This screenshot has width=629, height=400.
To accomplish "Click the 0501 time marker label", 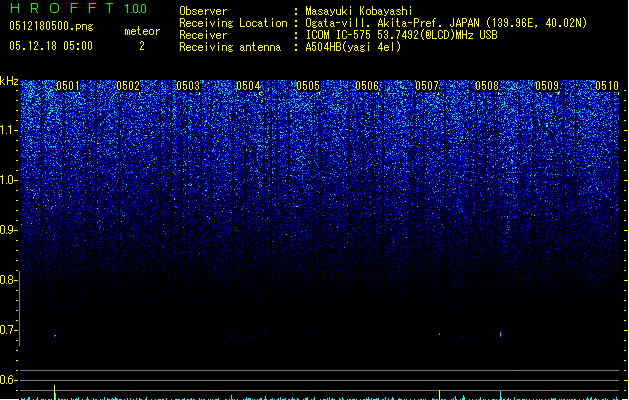I will 68,86.
